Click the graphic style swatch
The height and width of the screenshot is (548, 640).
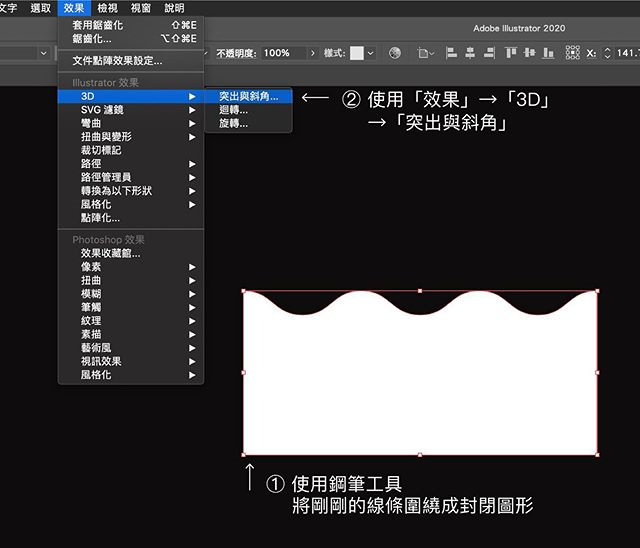356,53
